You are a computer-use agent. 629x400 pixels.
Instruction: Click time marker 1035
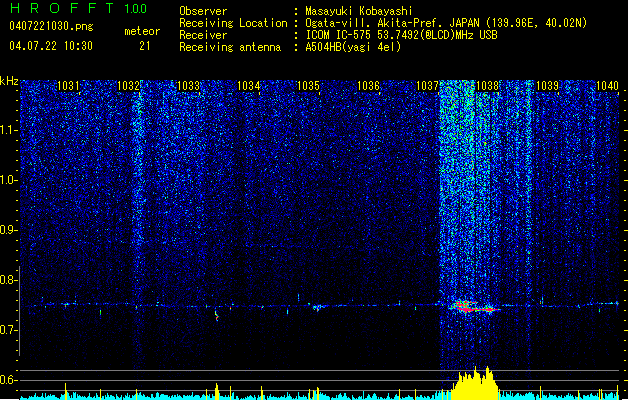coord(308,86)
